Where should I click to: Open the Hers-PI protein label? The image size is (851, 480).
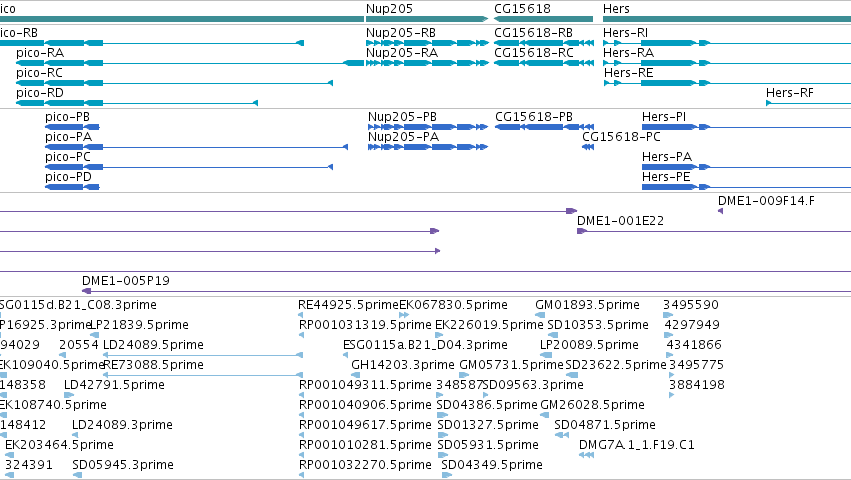coord(664,117)
